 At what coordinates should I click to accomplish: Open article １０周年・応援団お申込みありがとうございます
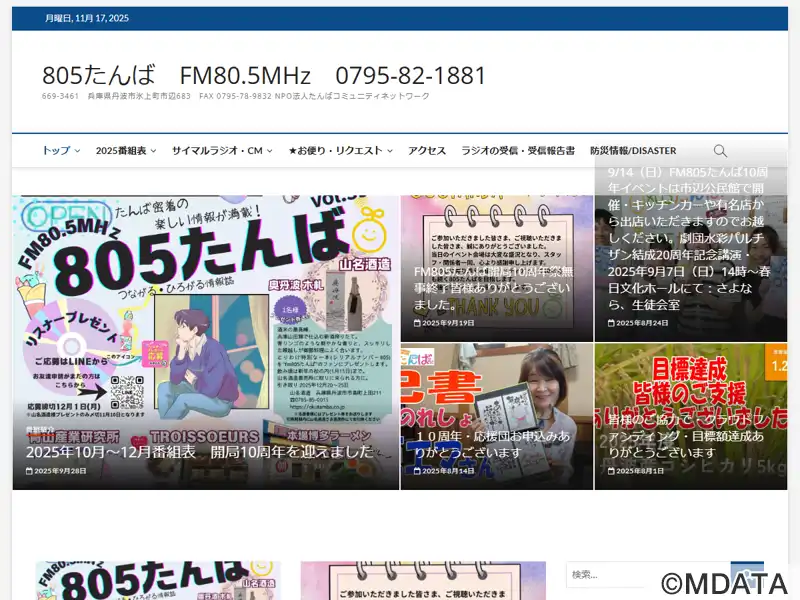tap(492, 444)
